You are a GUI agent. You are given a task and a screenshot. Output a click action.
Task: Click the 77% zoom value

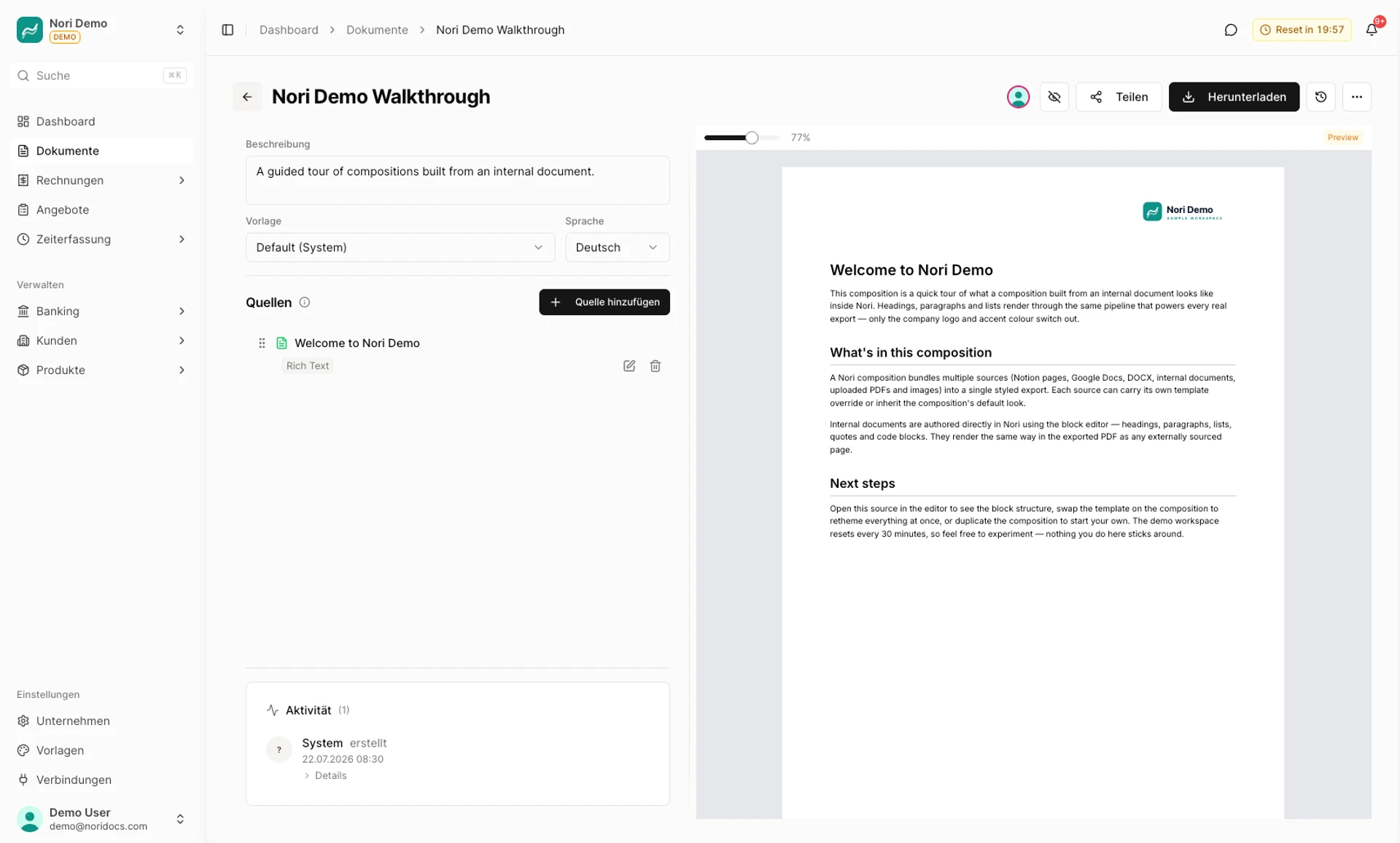[801, 138]
